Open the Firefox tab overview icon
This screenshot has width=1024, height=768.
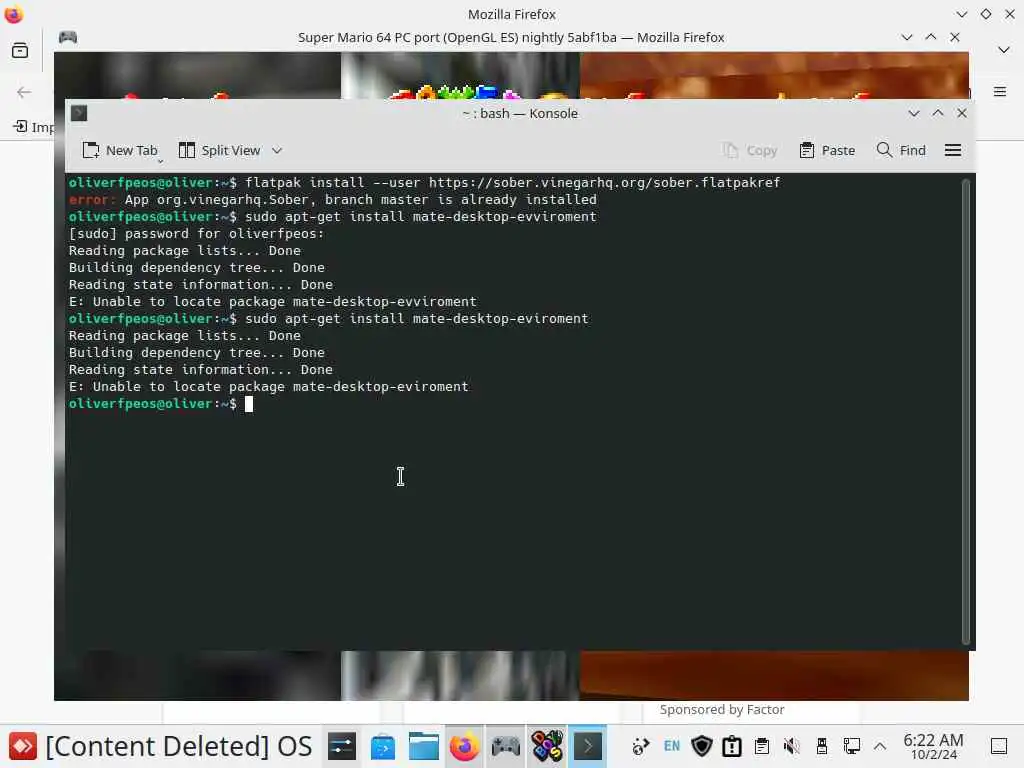click(20, 50)
